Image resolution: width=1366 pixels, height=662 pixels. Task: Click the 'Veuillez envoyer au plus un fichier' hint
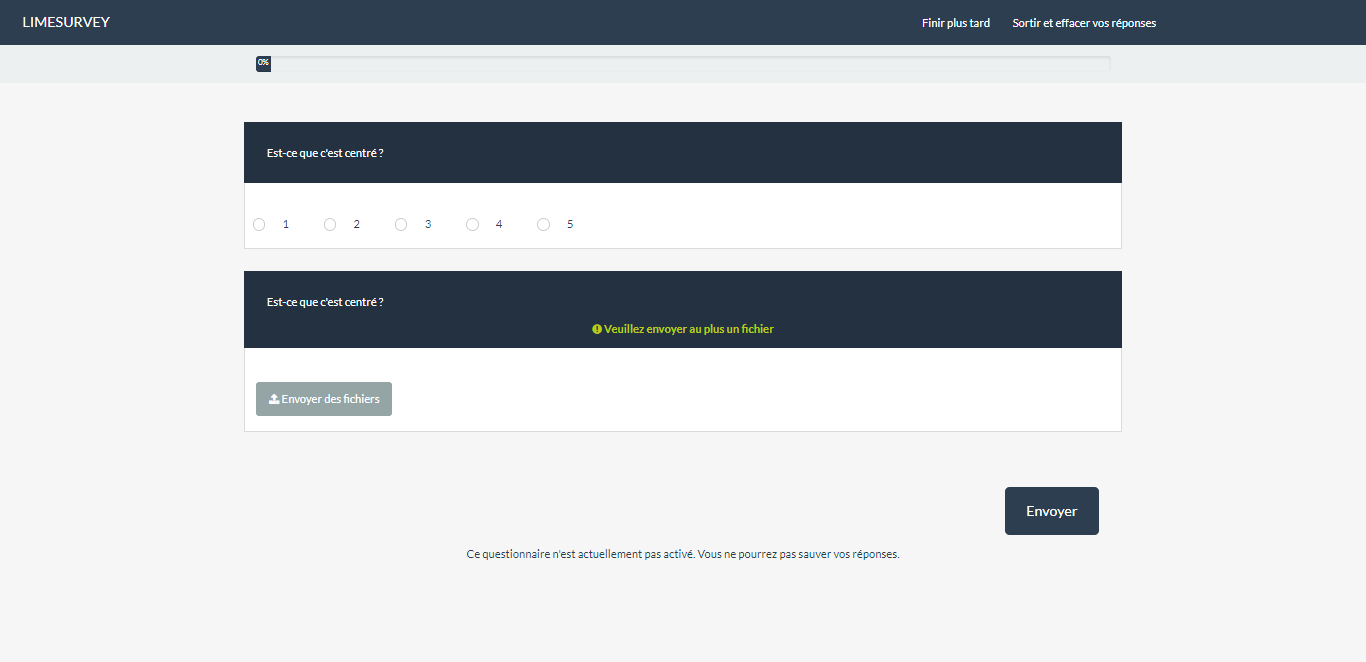tap(688, 329)
